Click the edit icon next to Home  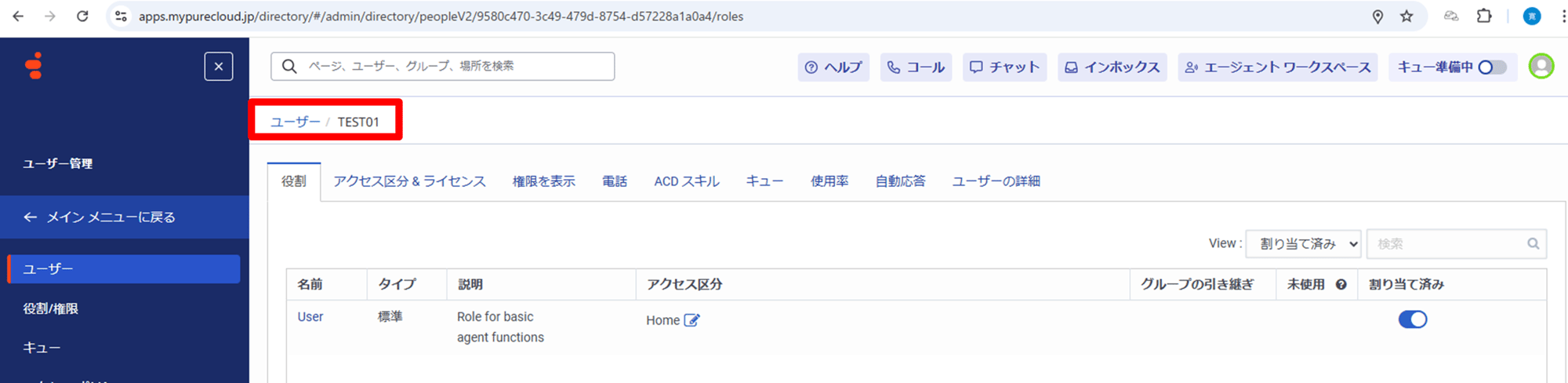coord(691,320)
